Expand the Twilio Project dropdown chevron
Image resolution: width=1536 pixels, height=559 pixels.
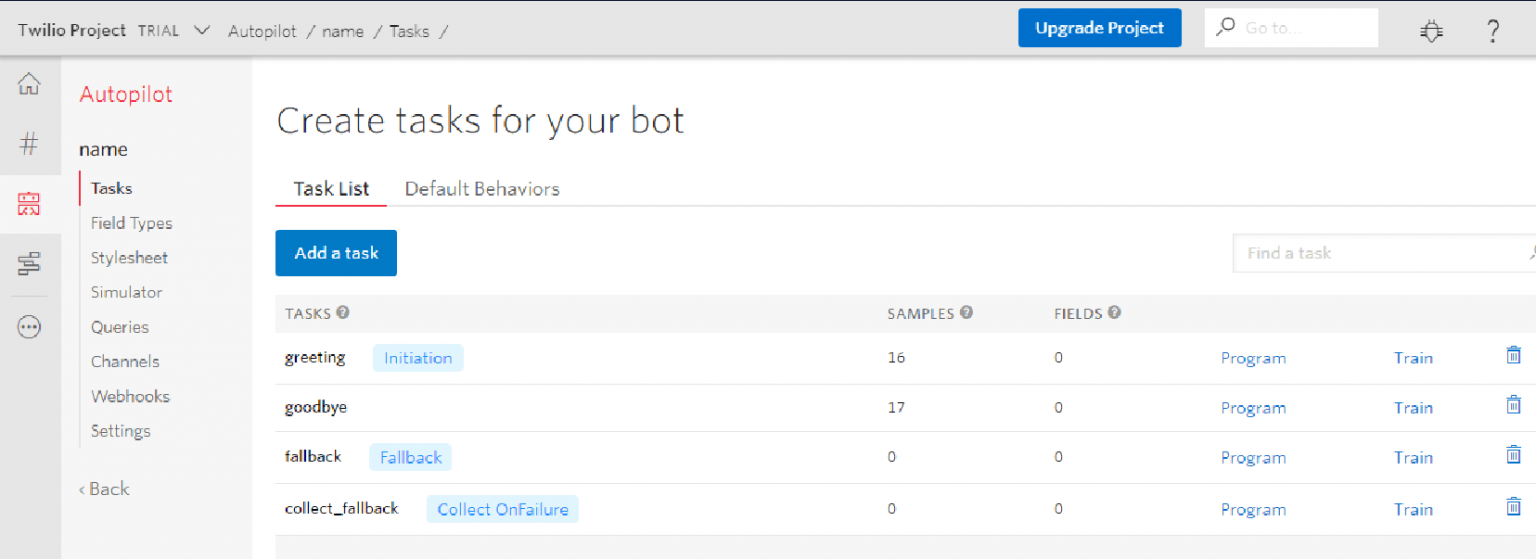[x=202, y=30]
